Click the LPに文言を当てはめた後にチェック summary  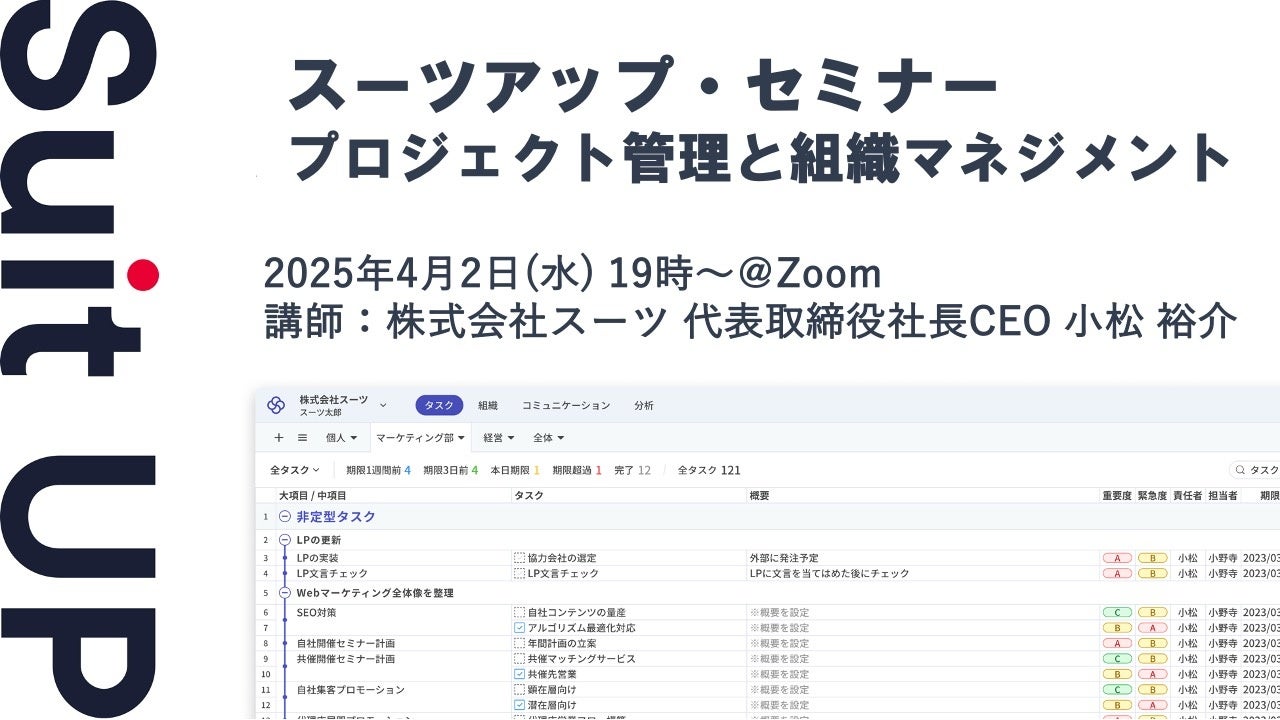pyautogui.click(x=829, y=574)
